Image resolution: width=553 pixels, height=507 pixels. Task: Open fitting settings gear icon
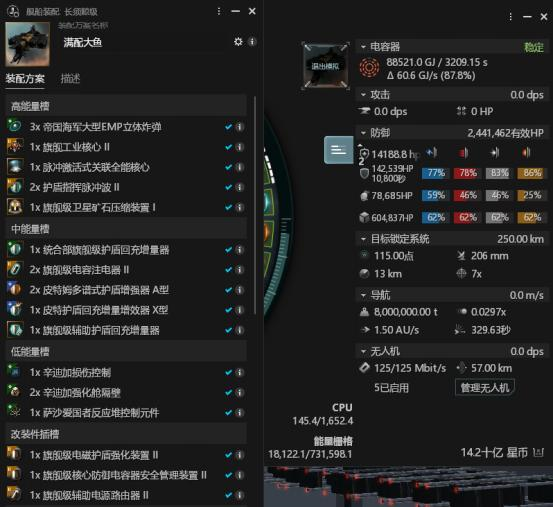pos(238,42)
